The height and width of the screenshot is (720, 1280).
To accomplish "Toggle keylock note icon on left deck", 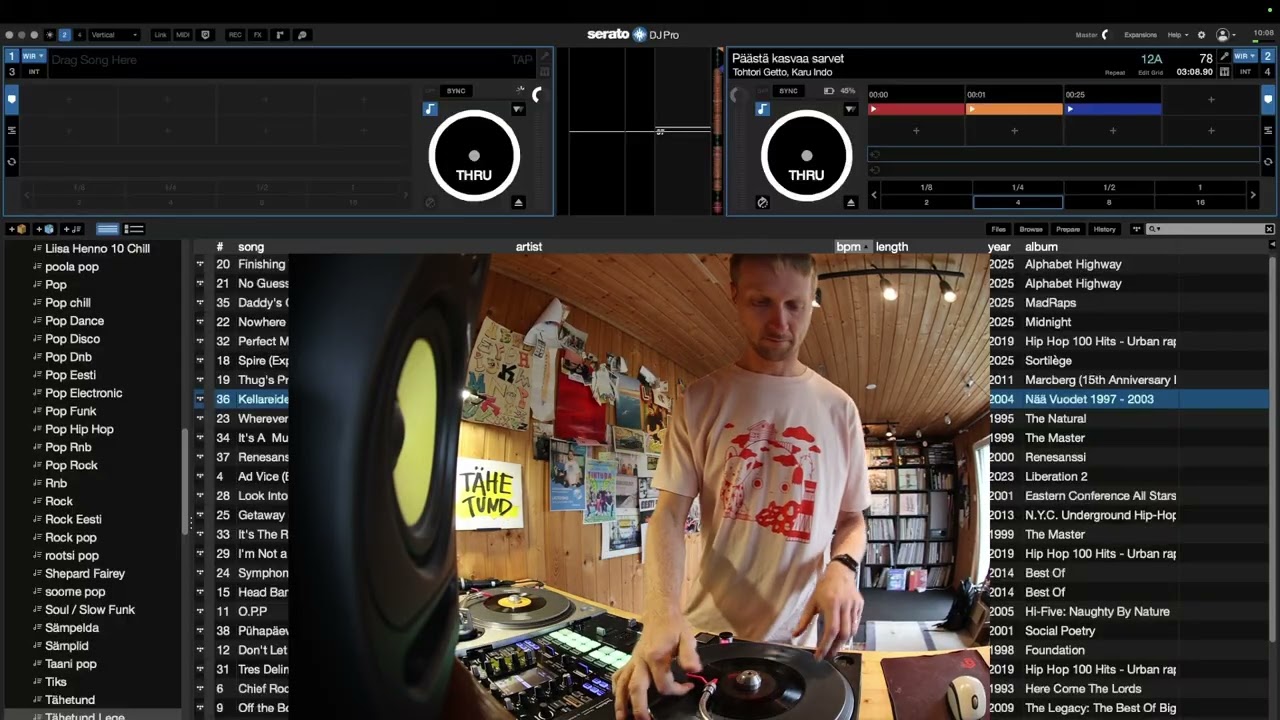I will (x=430, y=109).
